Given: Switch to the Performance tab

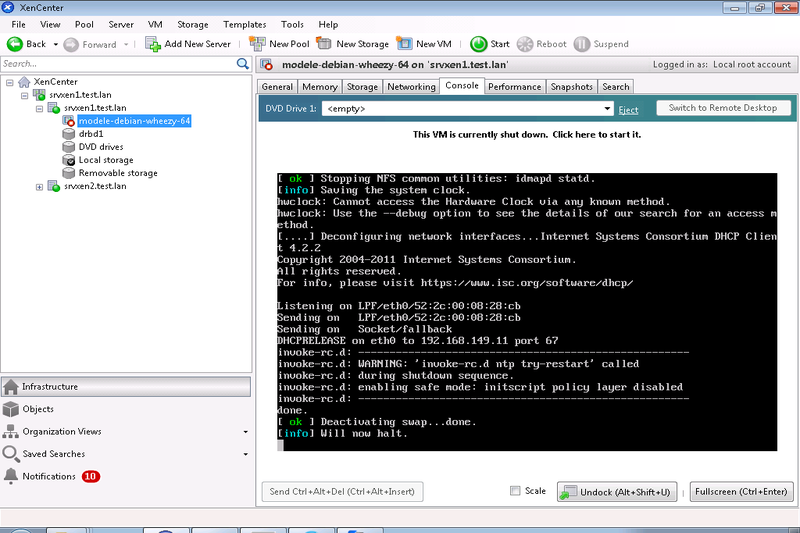Looking at the screenshot, I should tap(514, 87).
